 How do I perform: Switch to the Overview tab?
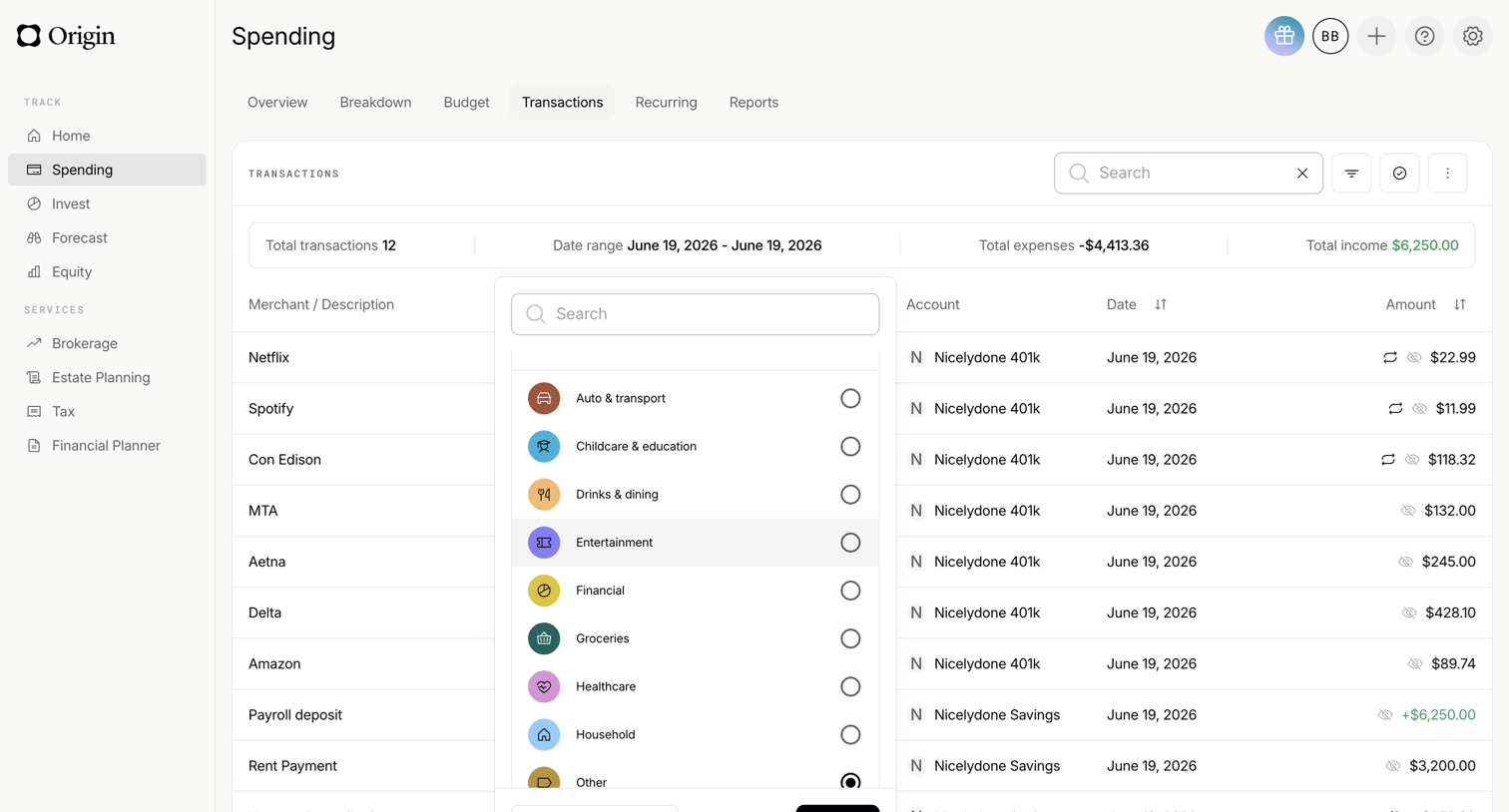(x=277, y=102)
